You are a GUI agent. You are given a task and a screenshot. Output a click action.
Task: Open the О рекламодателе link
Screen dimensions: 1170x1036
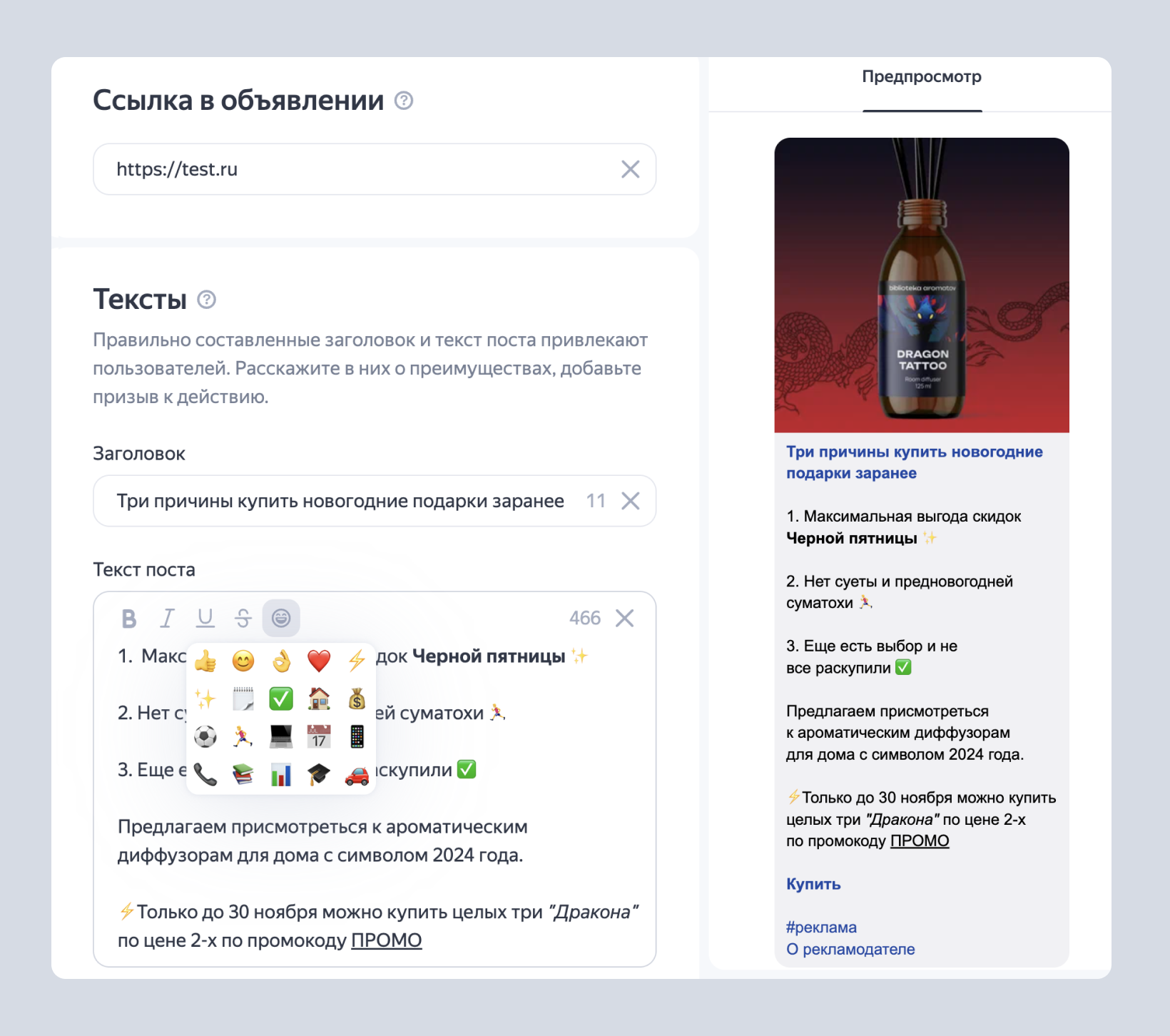coord(850,949)
